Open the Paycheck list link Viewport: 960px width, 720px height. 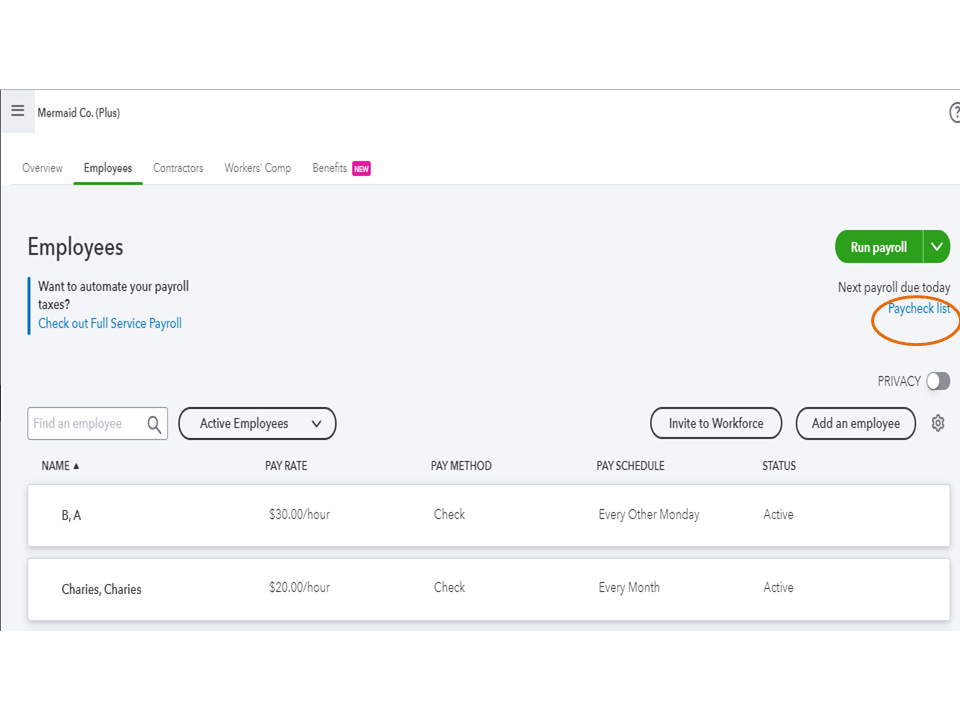point(919,309)
